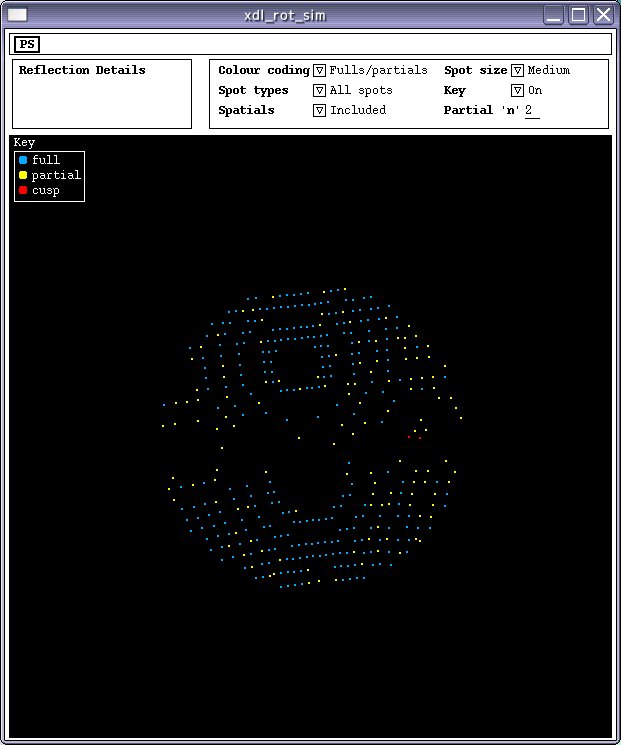Open the window menu icon in title bar
621x745 pixels.
(17, 14)
